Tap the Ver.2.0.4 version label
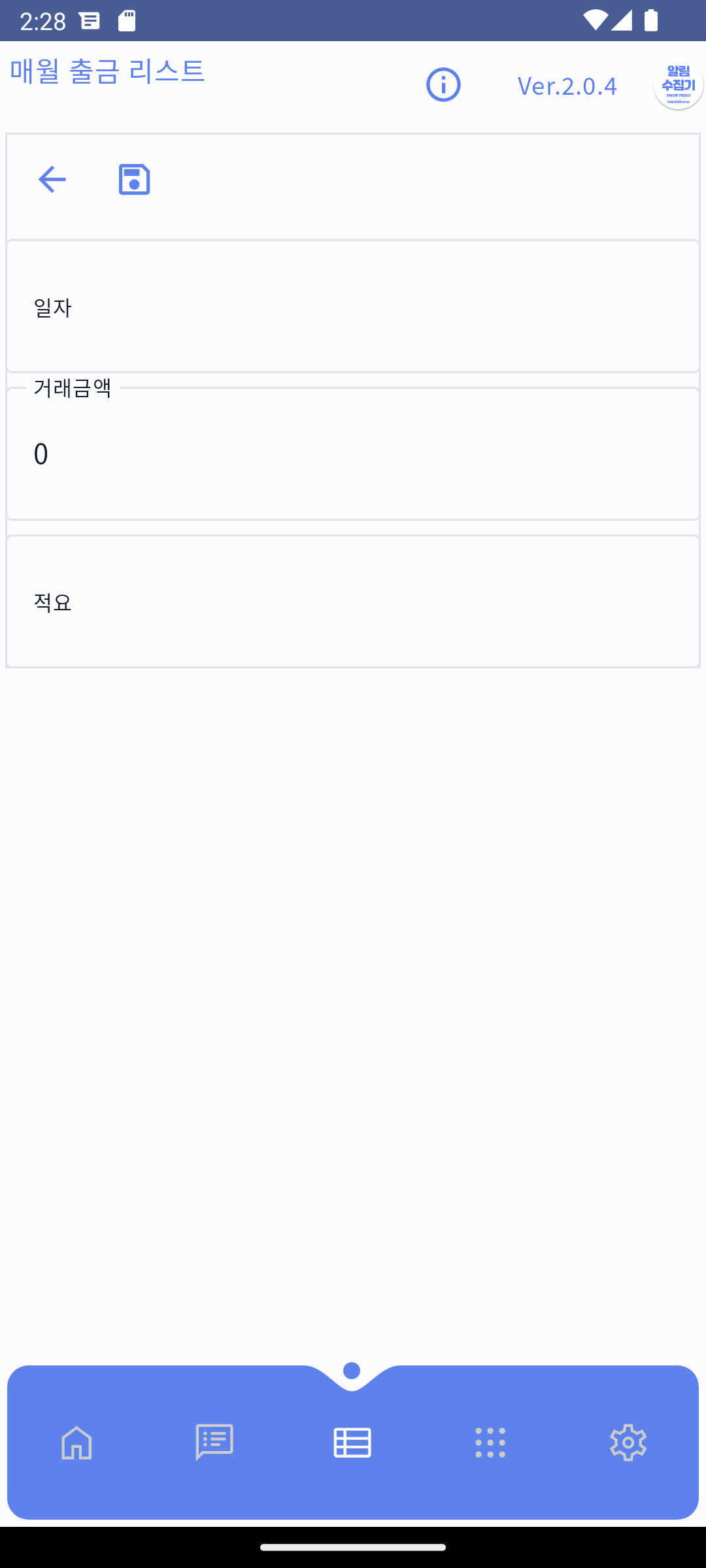The height and width of the screenshot is (1568, 706). coord(567,86)
